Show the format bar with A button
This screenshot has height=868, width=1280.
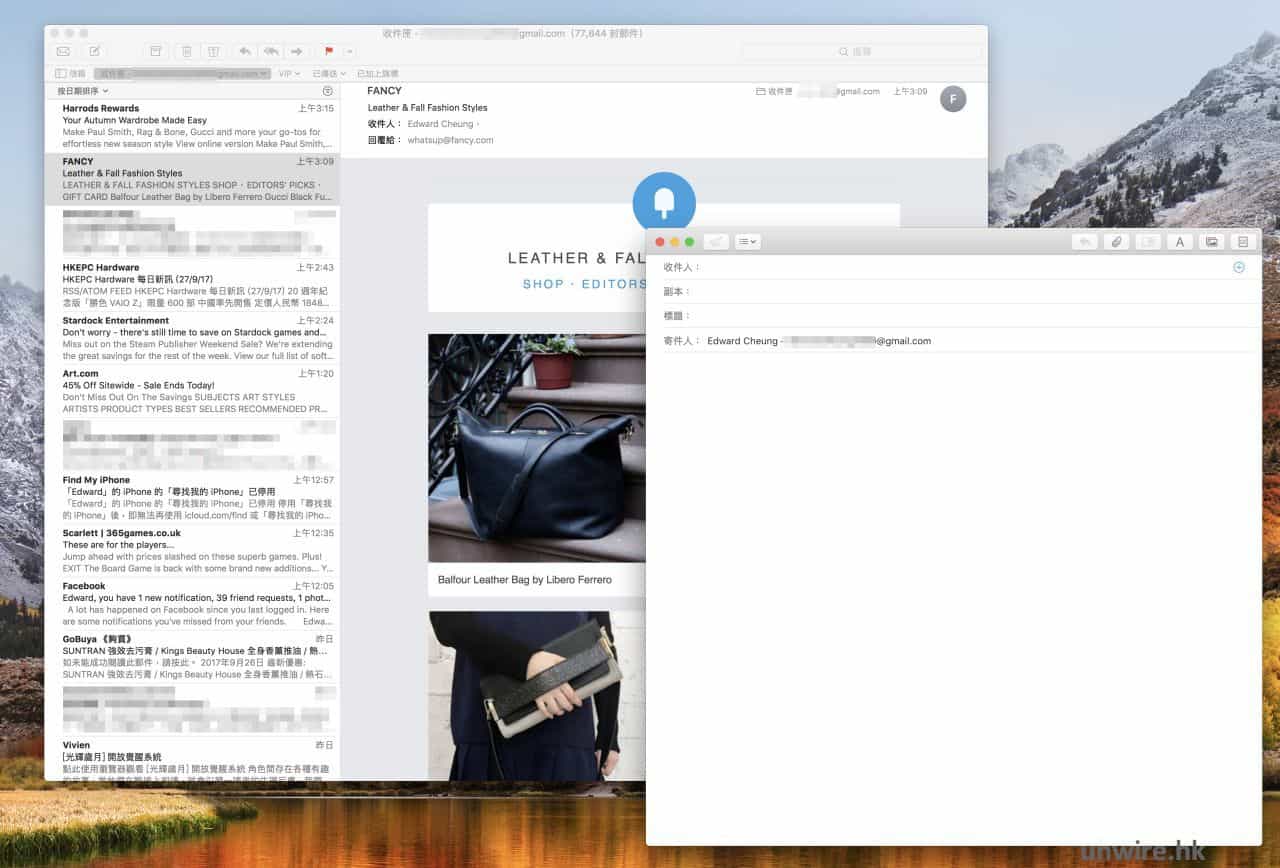(1179, 242)
